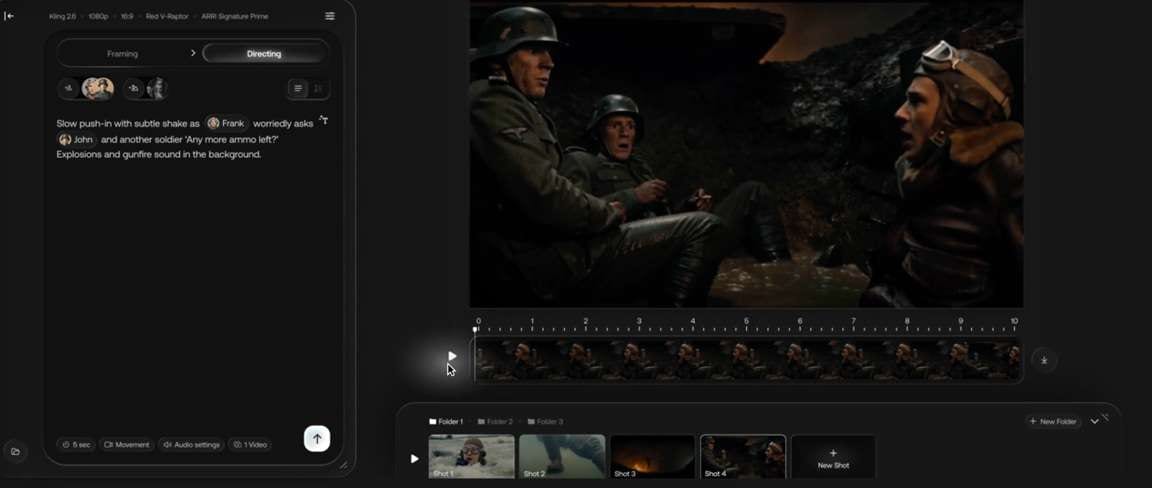Change the 16:9 aspect ratio setting
Image resolution: width=1152 pixels, height=488 pixels.
(127, 16)
